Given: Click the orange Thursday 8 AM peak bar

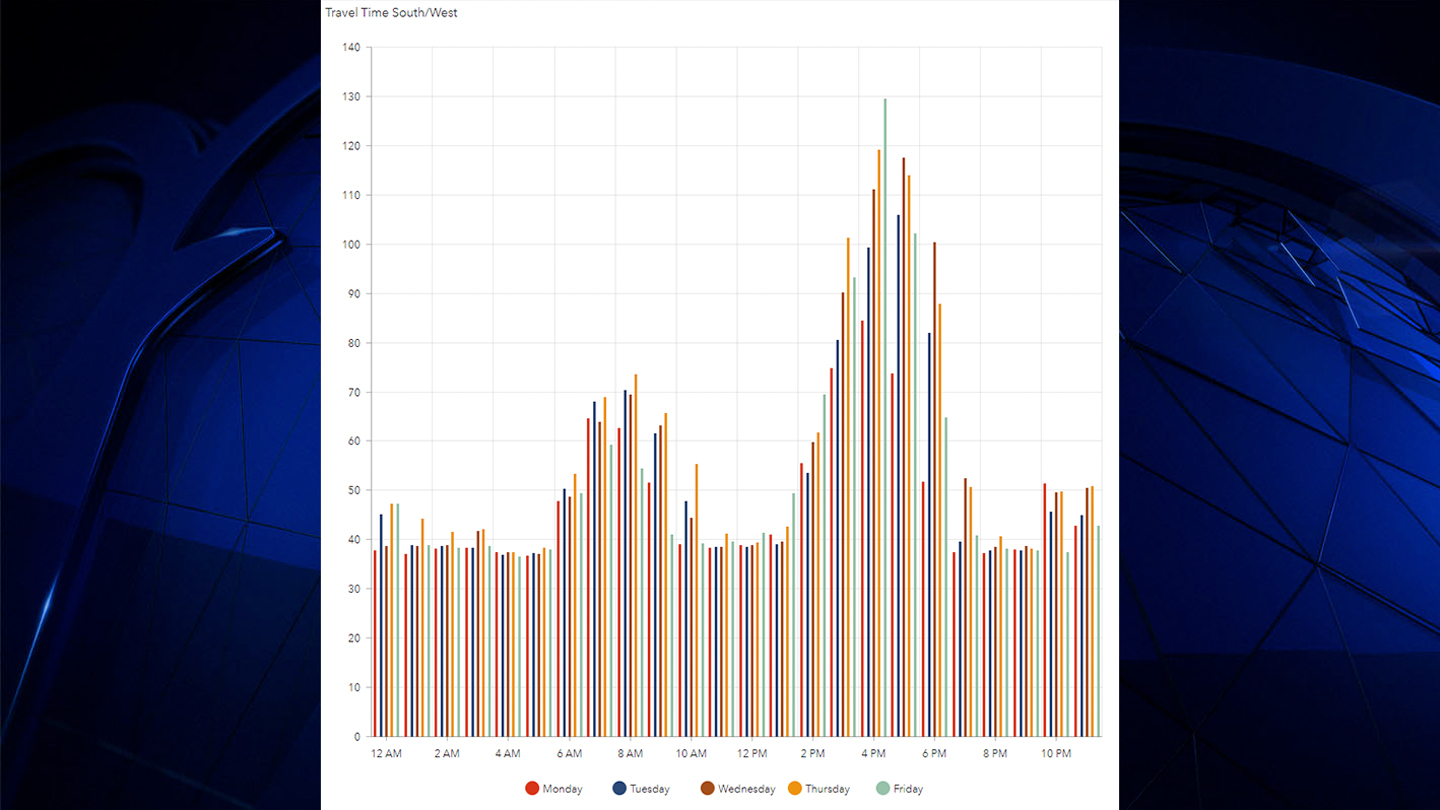Looking at the screenshot, I should pyautogui.click(x=636, y=556).
